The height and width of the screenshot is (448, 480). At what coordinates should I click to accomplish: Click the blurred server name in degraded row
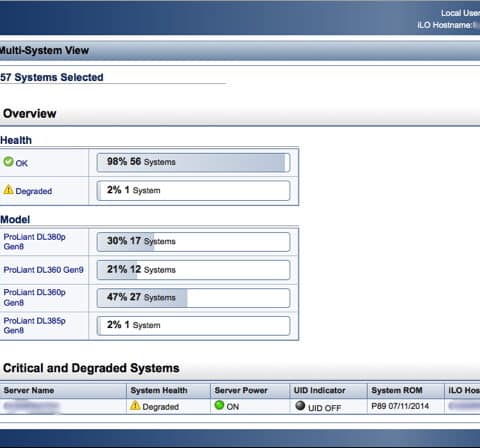click(x=31, y=406)
